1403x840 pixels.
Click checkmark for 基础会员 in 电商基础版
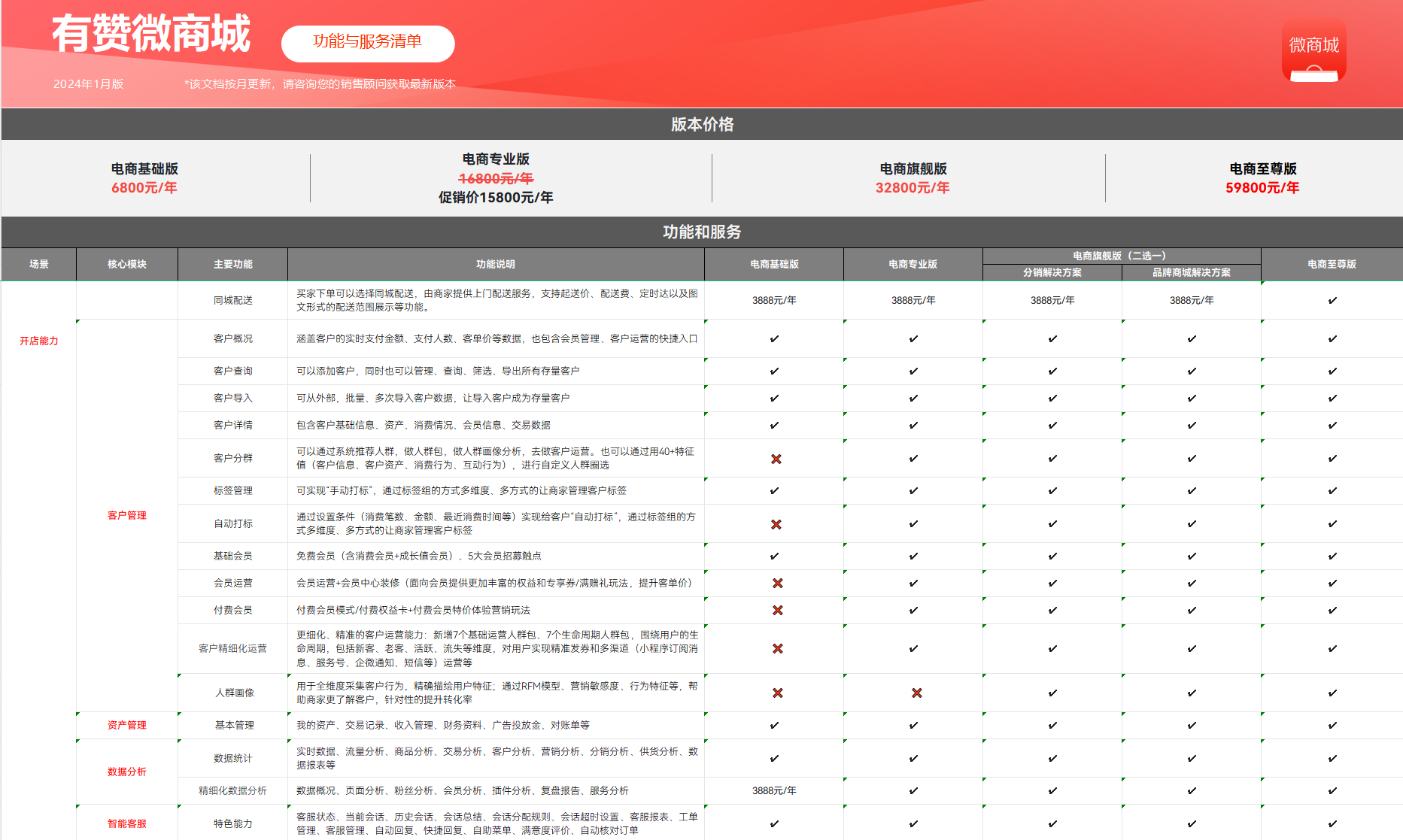click(774, 556)
